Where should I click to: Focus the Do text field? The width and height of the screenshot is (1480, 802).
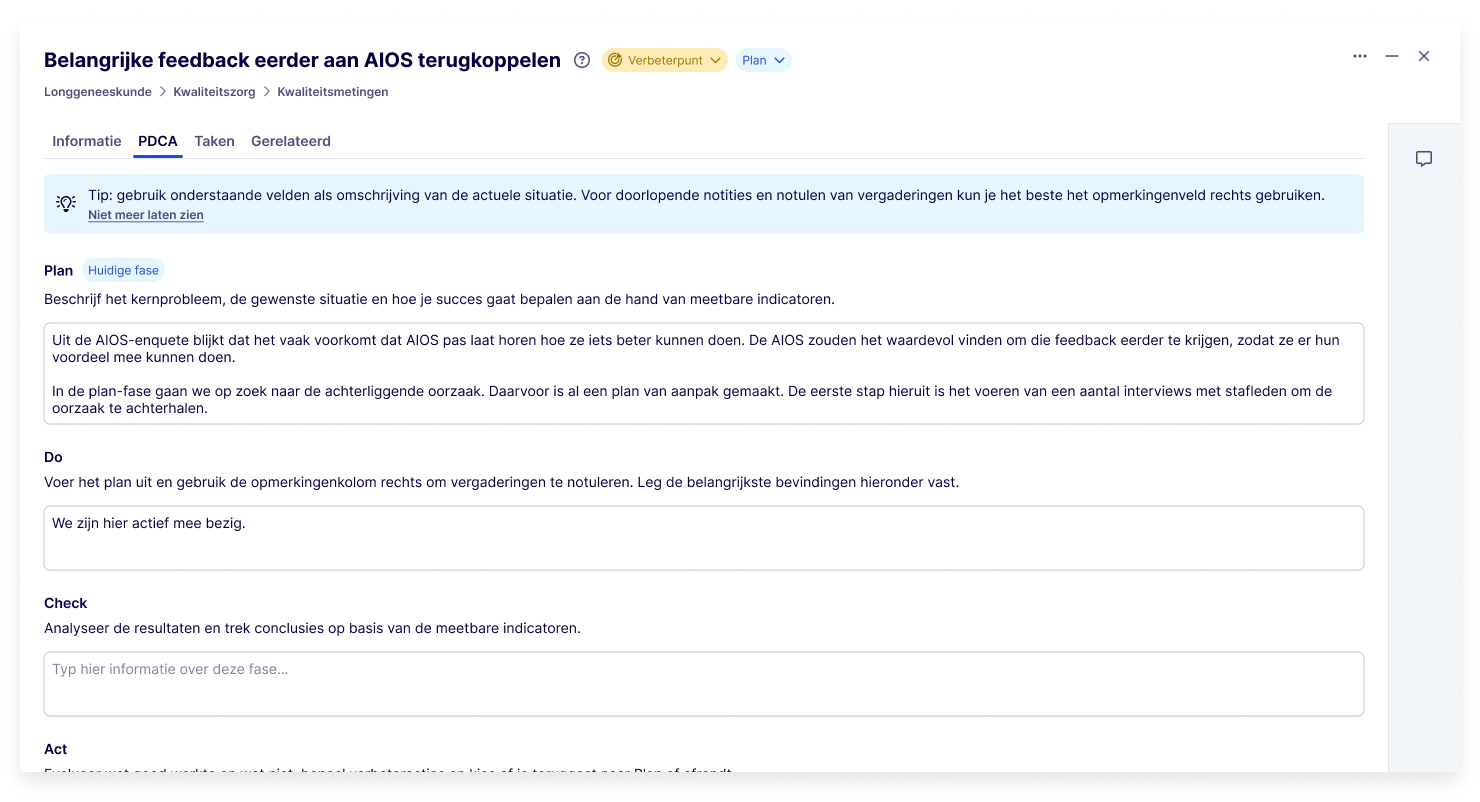point(703,538)
